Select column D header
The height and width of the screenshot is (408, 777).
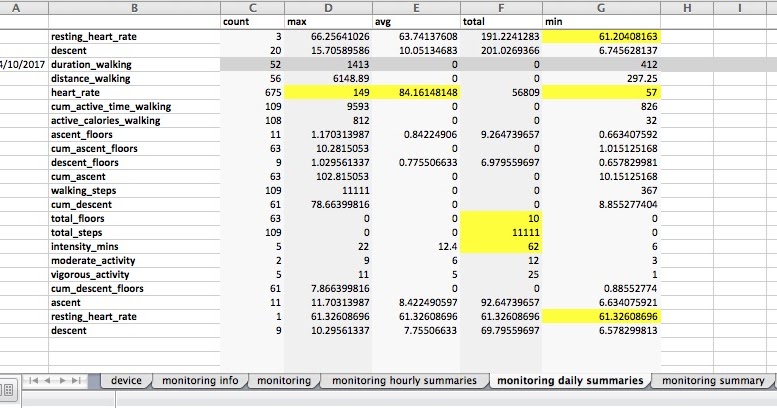point(328,7)
